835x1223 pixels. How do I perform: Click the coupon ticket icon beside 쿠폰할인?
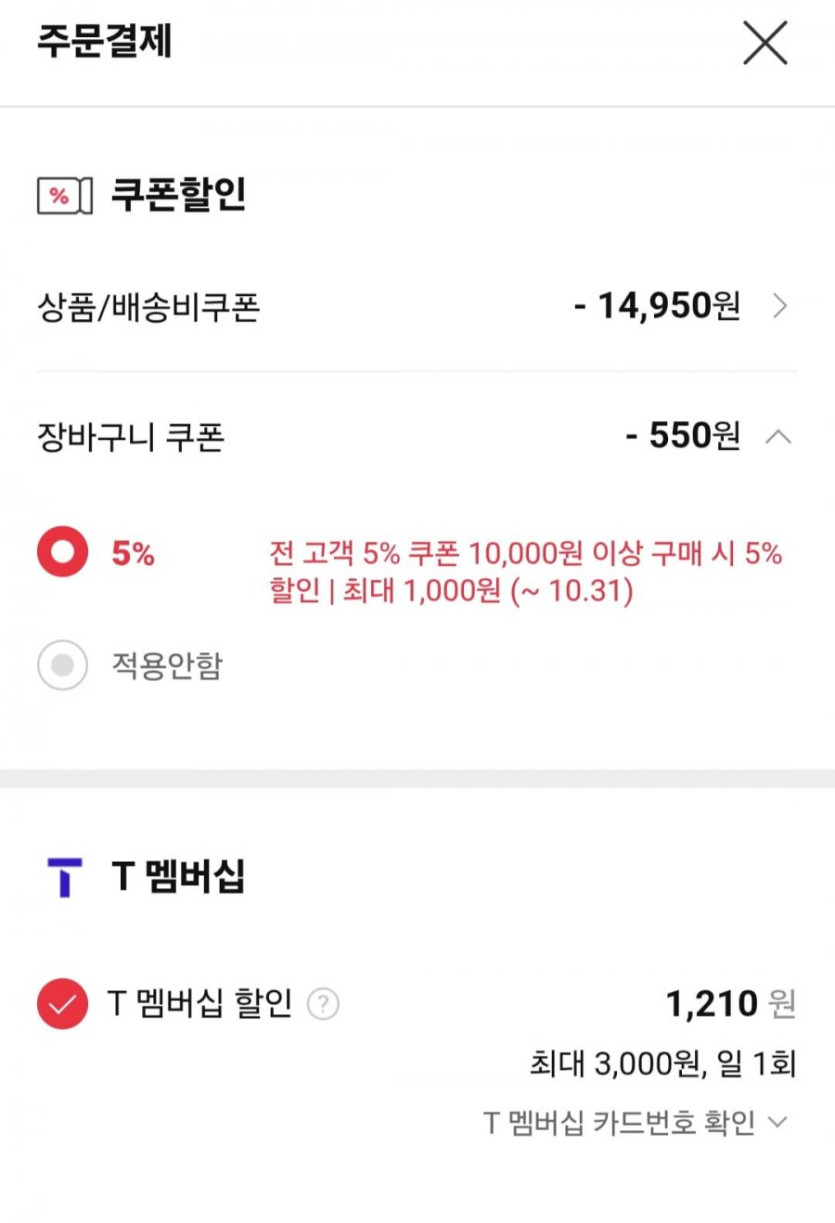pos(64,195)
